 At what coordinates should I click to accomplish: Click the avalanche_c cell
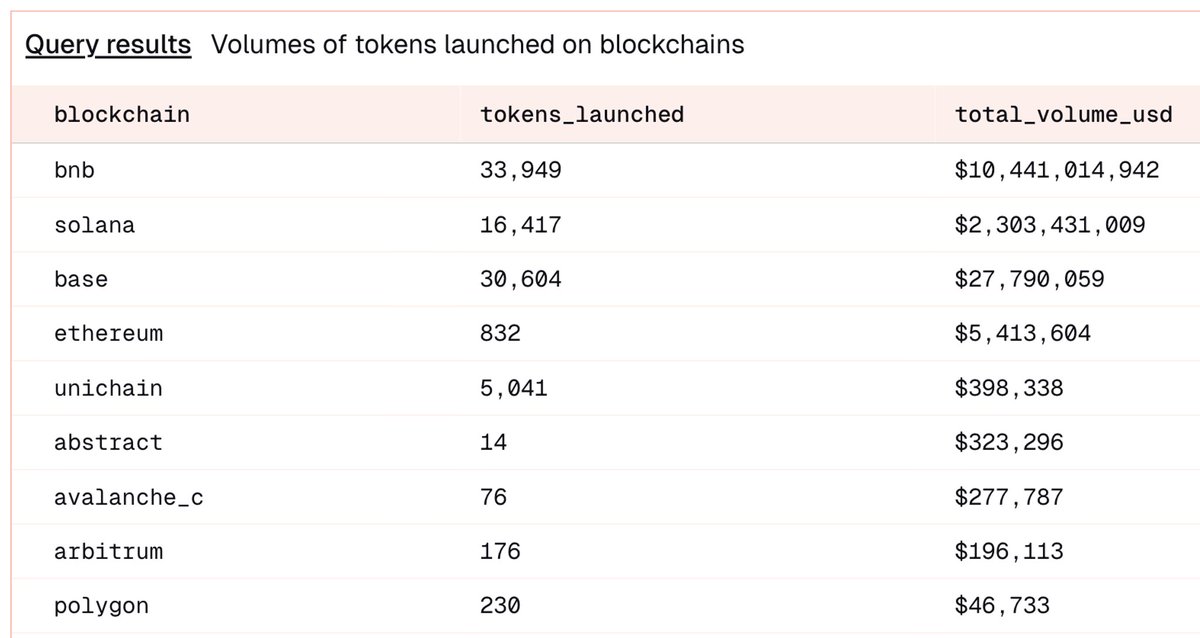pyautogui.click(x=129, y=497)
